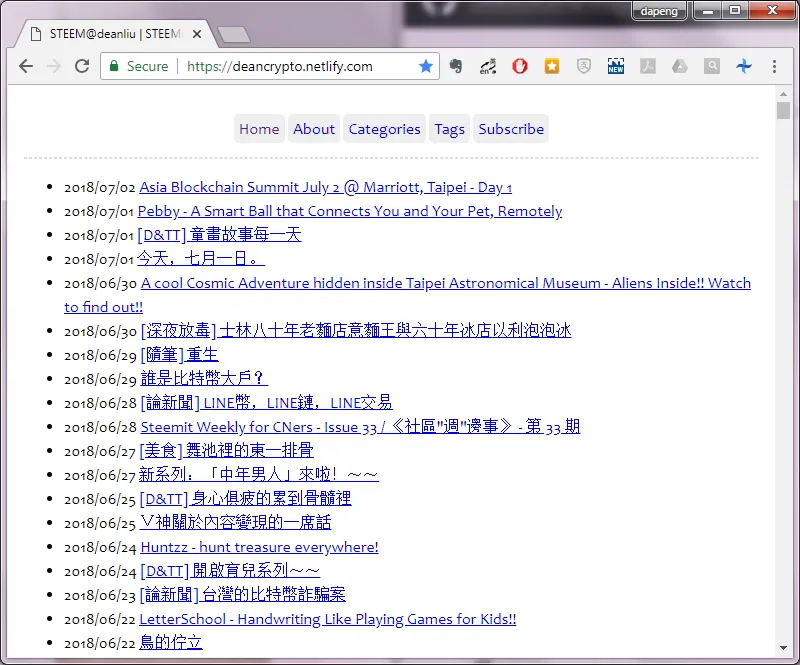Open the blue plane extension icon
Viewport: 800px width, 665px height.
click(744, 66)
